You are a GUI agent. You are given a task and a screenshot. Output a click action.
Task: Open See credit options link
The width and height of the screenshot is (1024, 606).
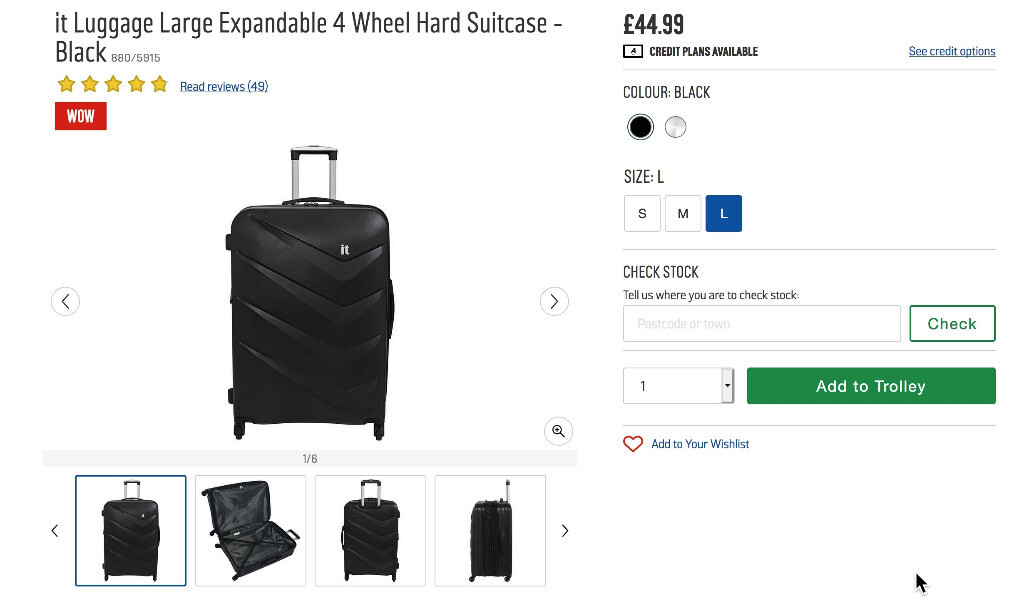tap(952, 52)
